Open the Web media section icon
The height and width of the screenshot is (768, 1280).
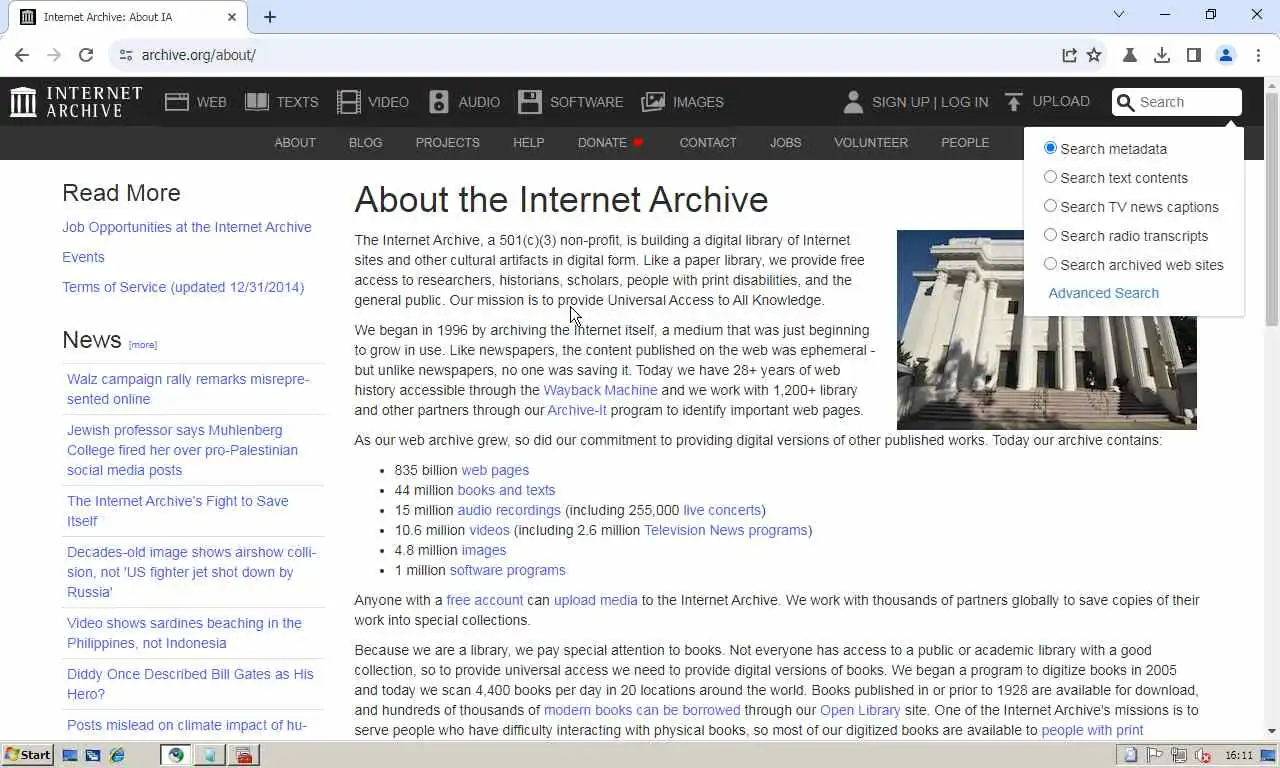tap(177, 102)
